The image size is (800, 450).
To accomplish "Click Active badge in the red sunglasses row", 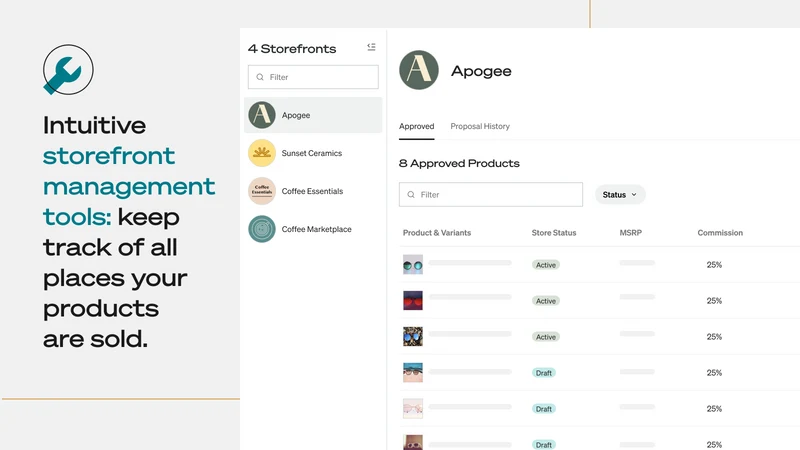I will pyautogui.click(x=545, y=301).
